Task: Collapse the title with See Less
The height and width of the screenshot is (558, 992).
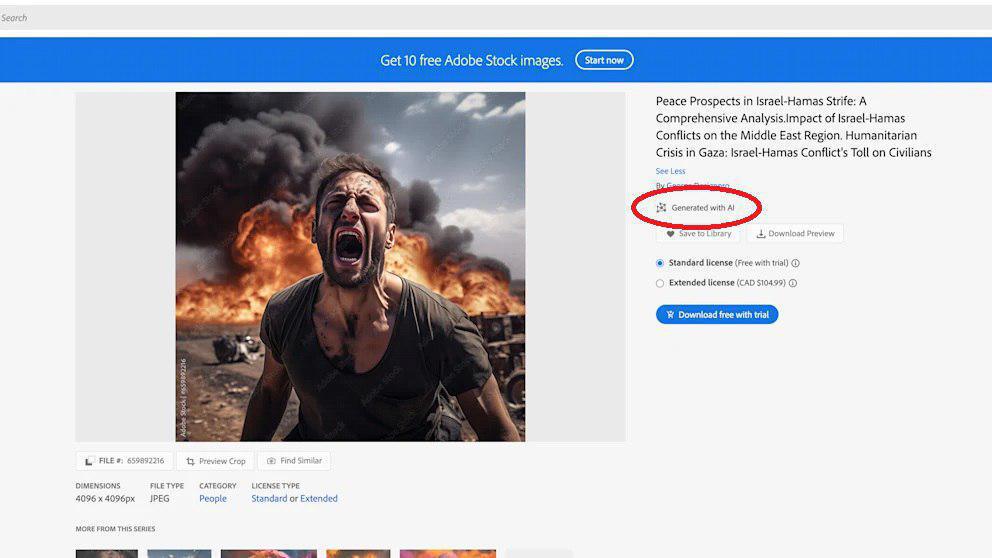Action: 670,171
